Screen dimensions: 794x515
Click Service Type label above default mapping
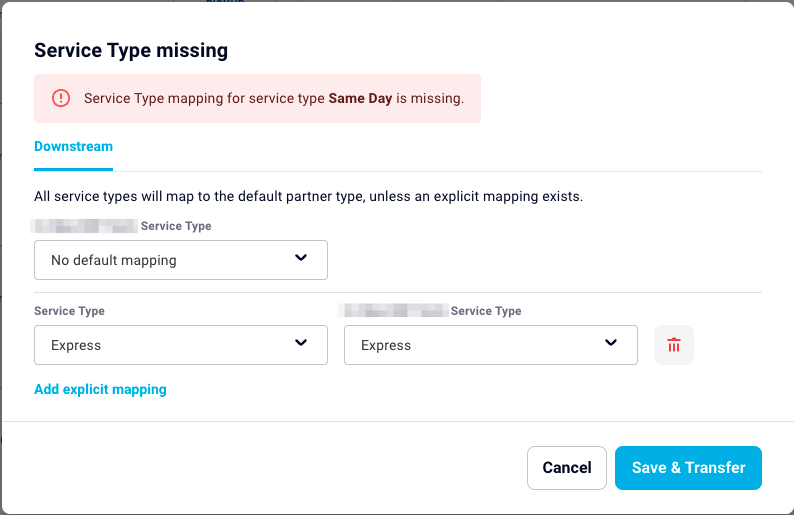pos(176,226)
